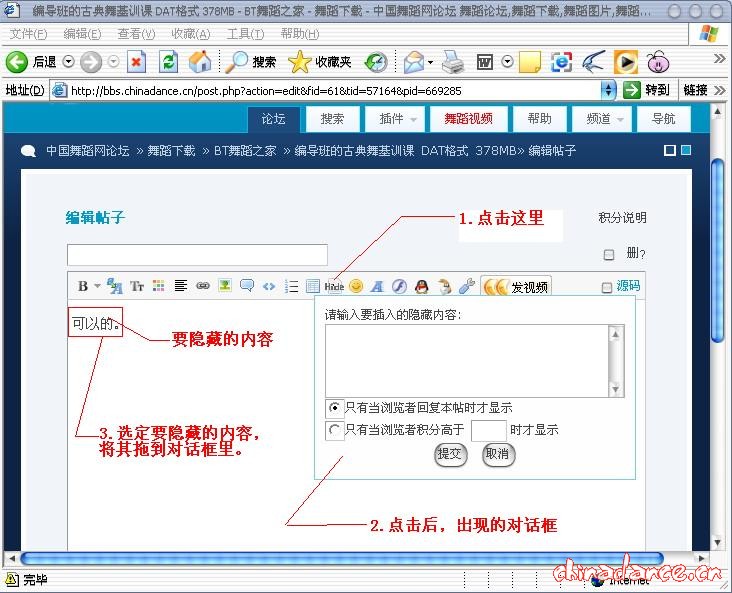Click the wrench tools icon in editor
The width and height of the screenshot is (732, 593).
click(466, 286)
